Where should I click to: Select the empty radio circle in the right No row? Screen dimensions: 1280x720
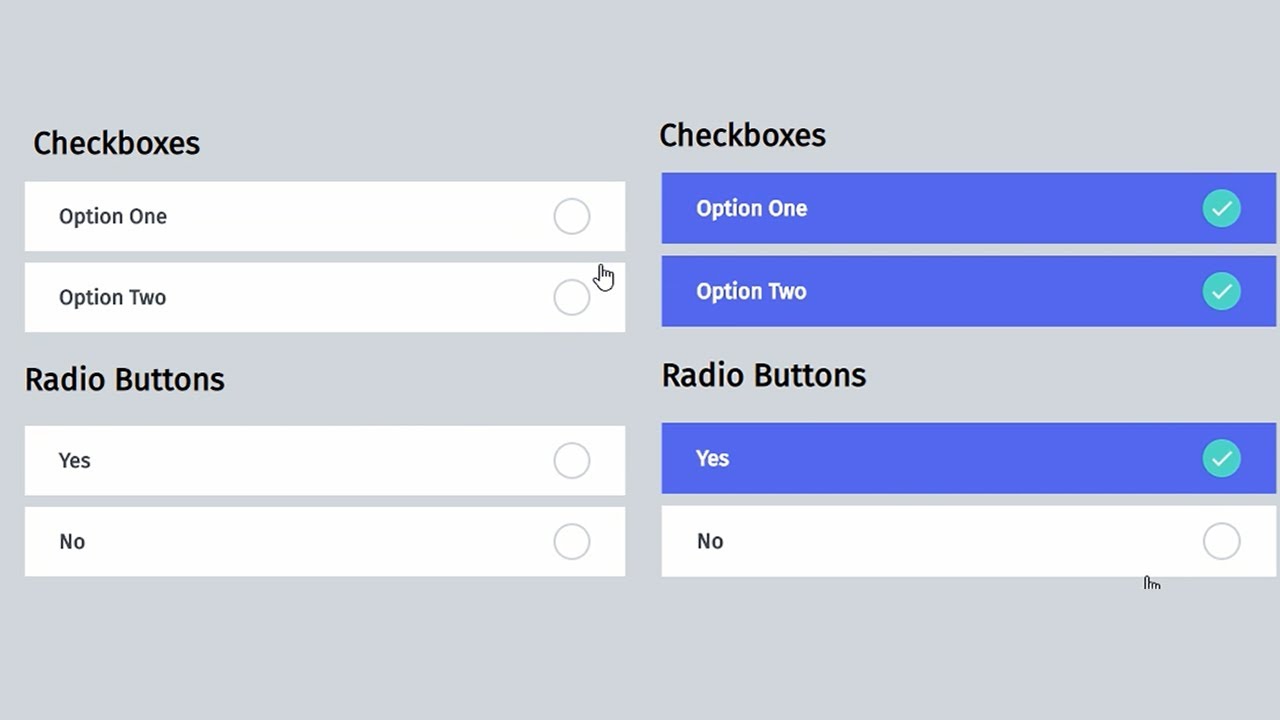1221,541
